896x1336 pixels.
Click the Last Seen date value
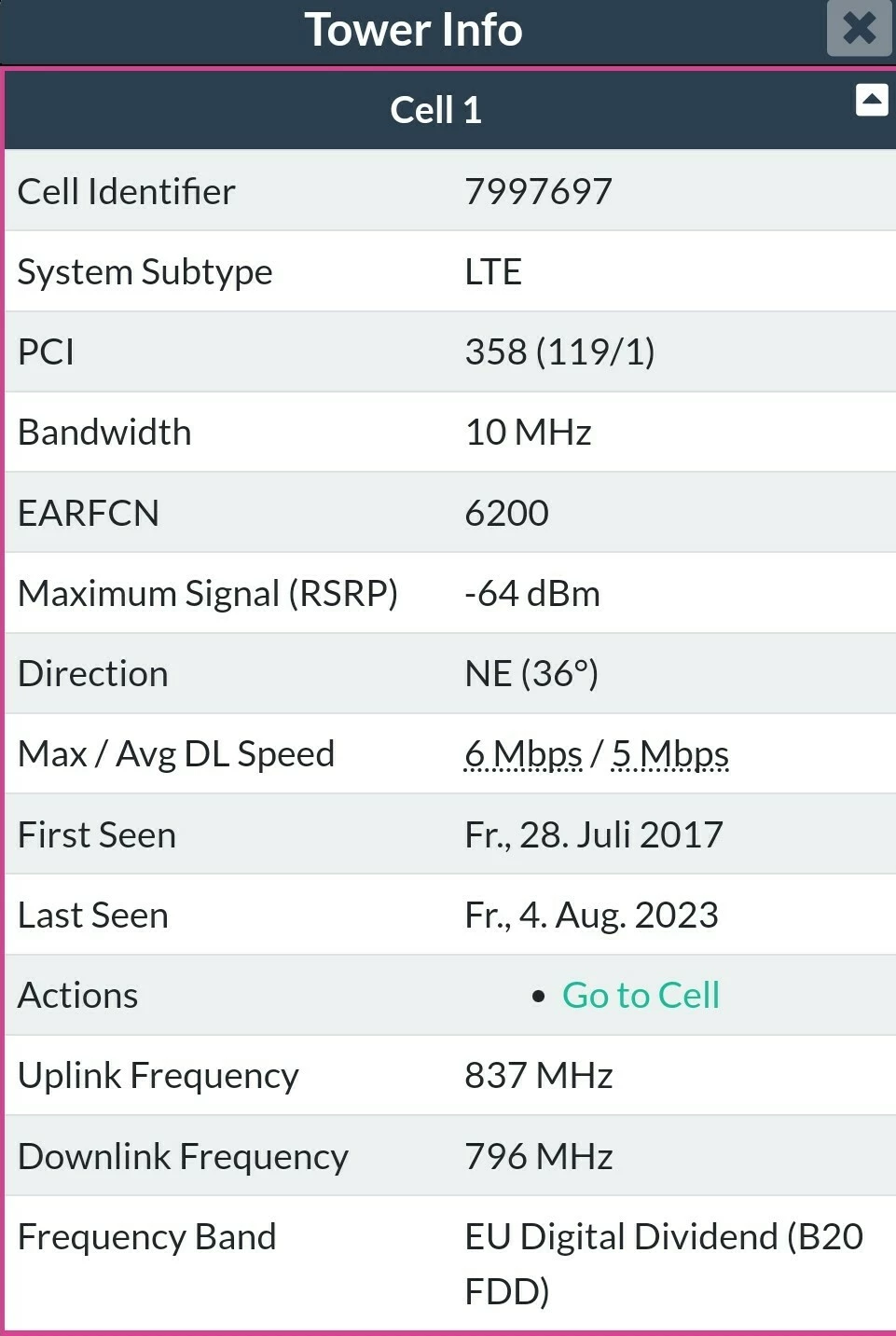591,916
